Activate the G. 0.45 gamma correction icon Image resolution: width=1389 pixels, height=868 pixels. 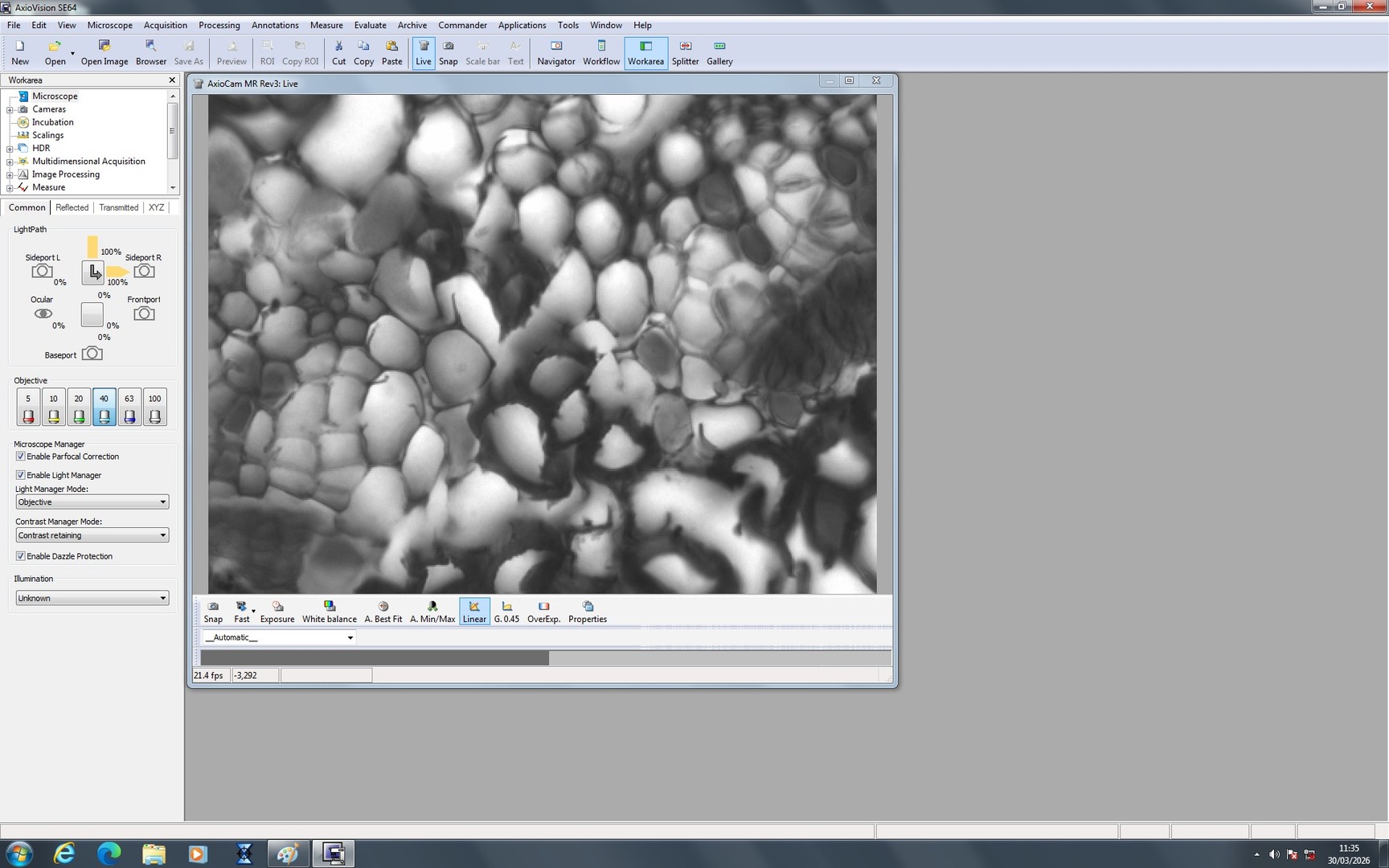pyautogui.click(x=506, y=611)
